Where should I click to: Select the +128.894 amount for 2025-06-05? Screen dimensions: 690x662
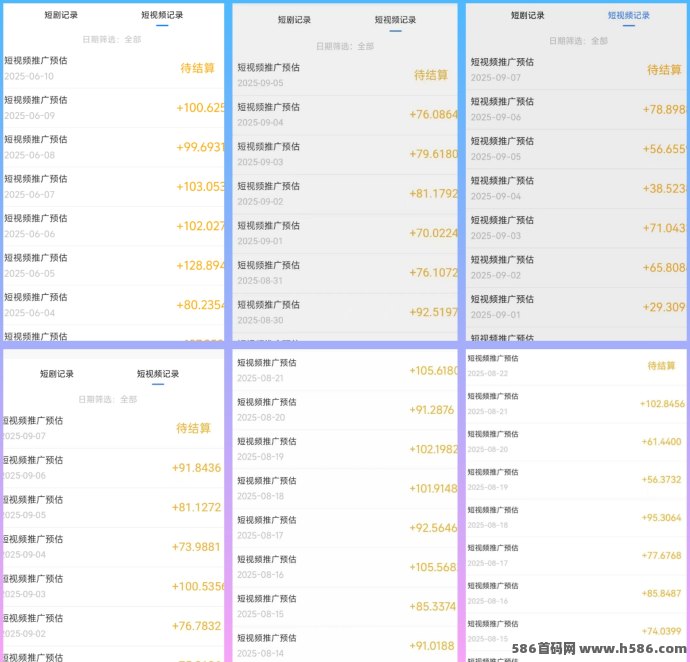(x=200, y=265)
